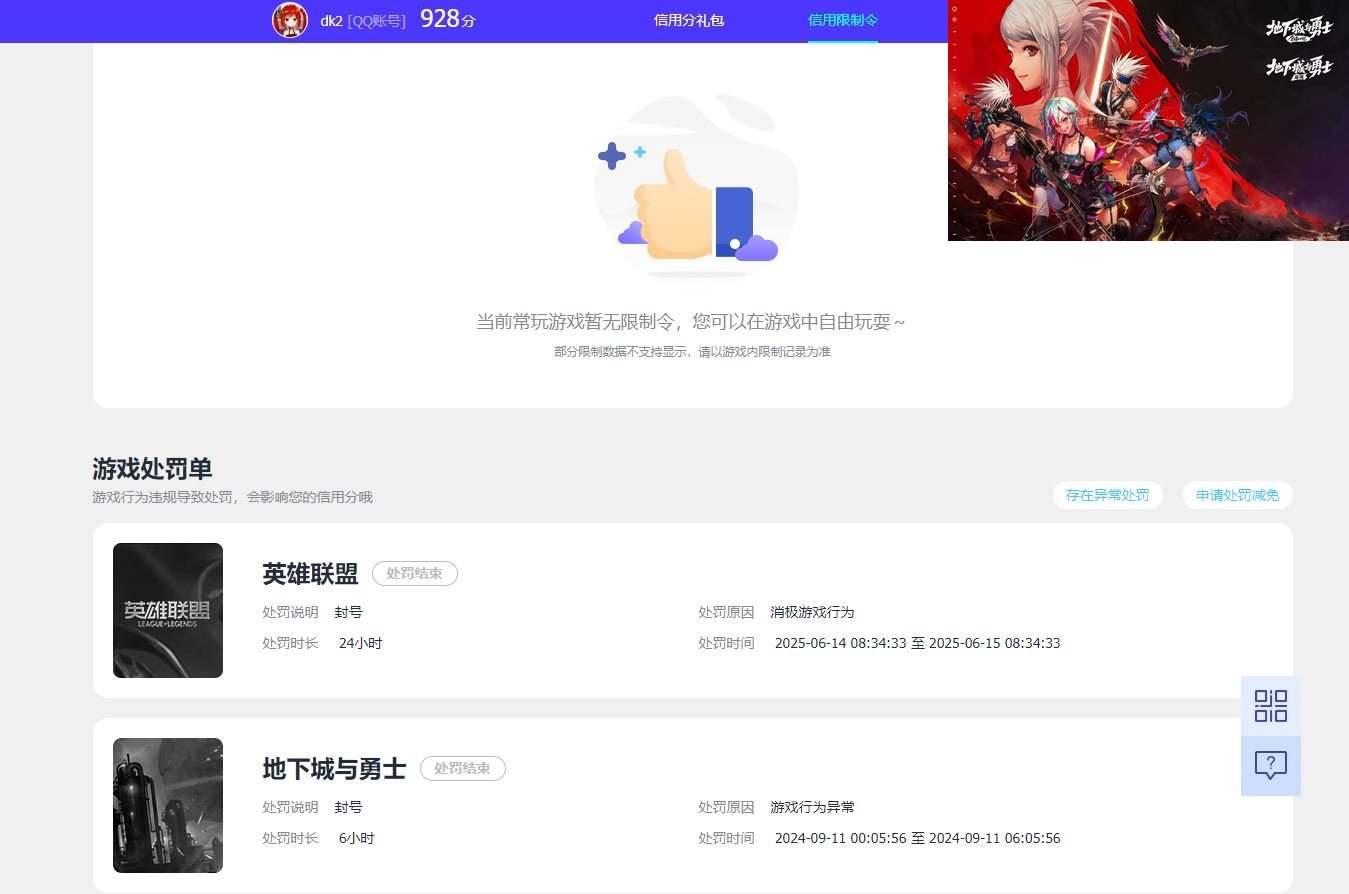Click the 2025-06-14 08:34:33 penalty time range
This screenshot has height=894, width=1349.
pyautogui.click(x=917, y=643)
